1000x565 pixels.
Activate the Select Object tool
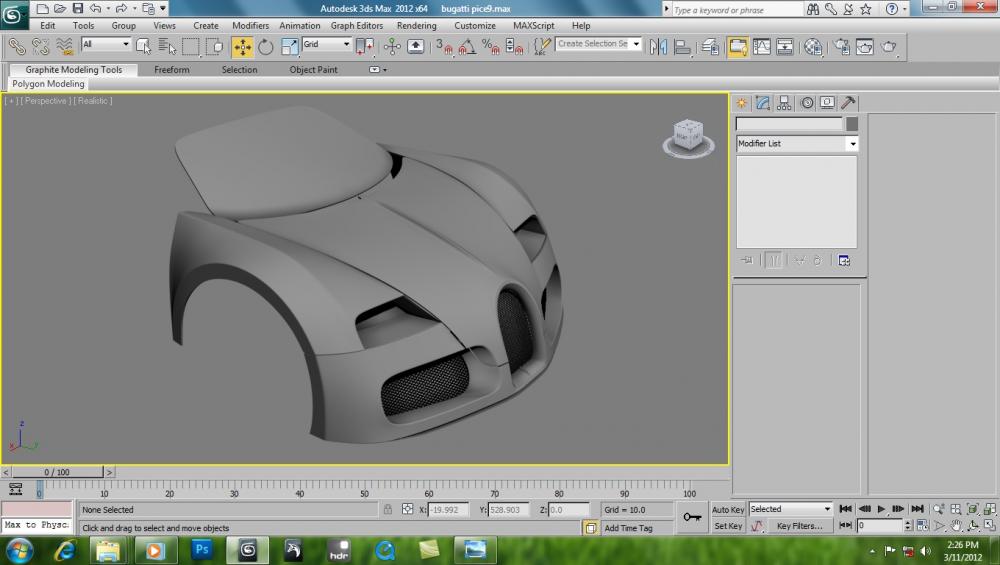143,47
